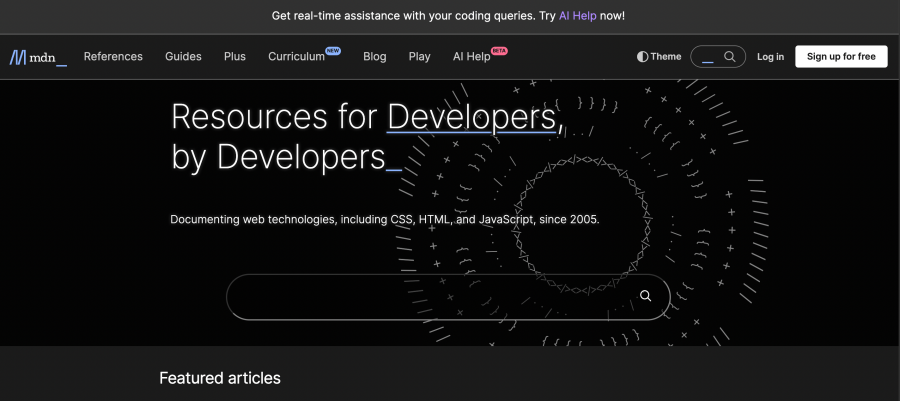
Task: Follow the AI Help link in top banner
Action: (578, 16)
